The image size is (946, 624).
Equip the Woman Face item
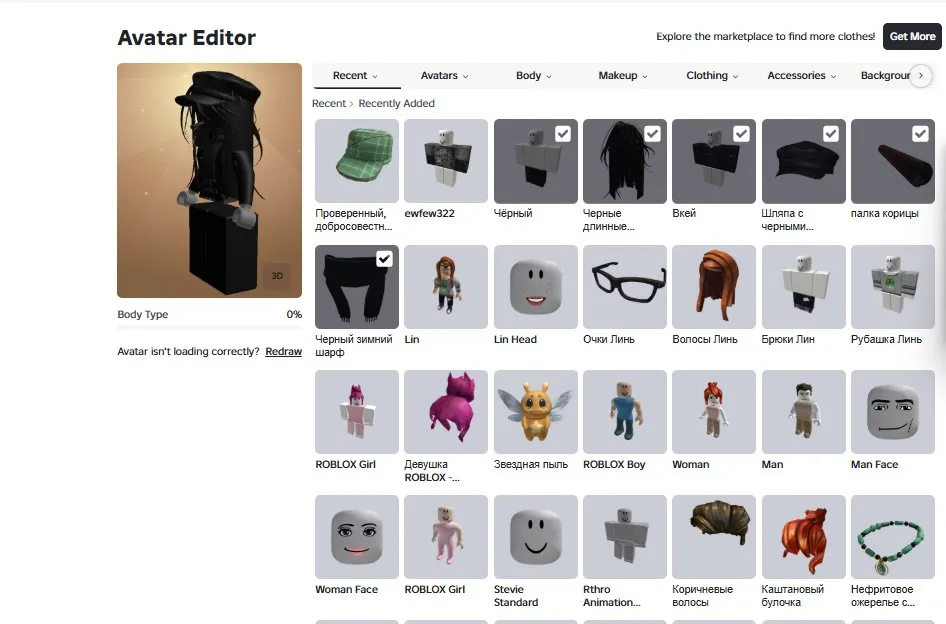[x=357, y=537]
